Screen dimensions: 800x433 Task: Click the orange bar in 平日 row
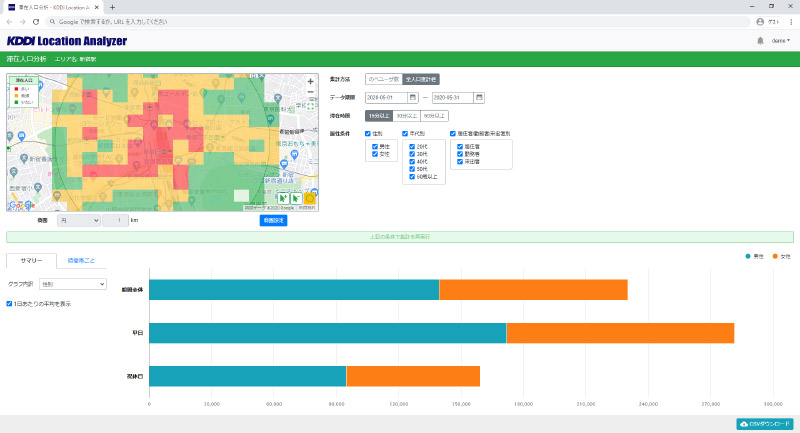(x=620, y=333)
